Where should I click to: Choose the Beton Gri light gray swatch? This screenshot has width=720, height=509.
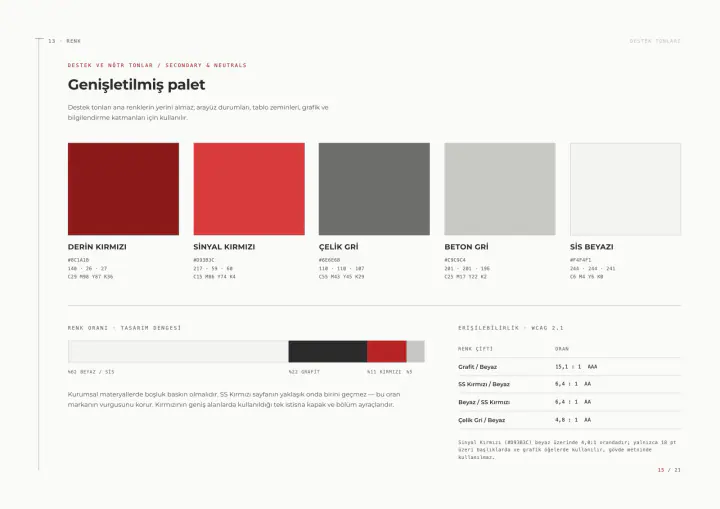click(500, 189)
